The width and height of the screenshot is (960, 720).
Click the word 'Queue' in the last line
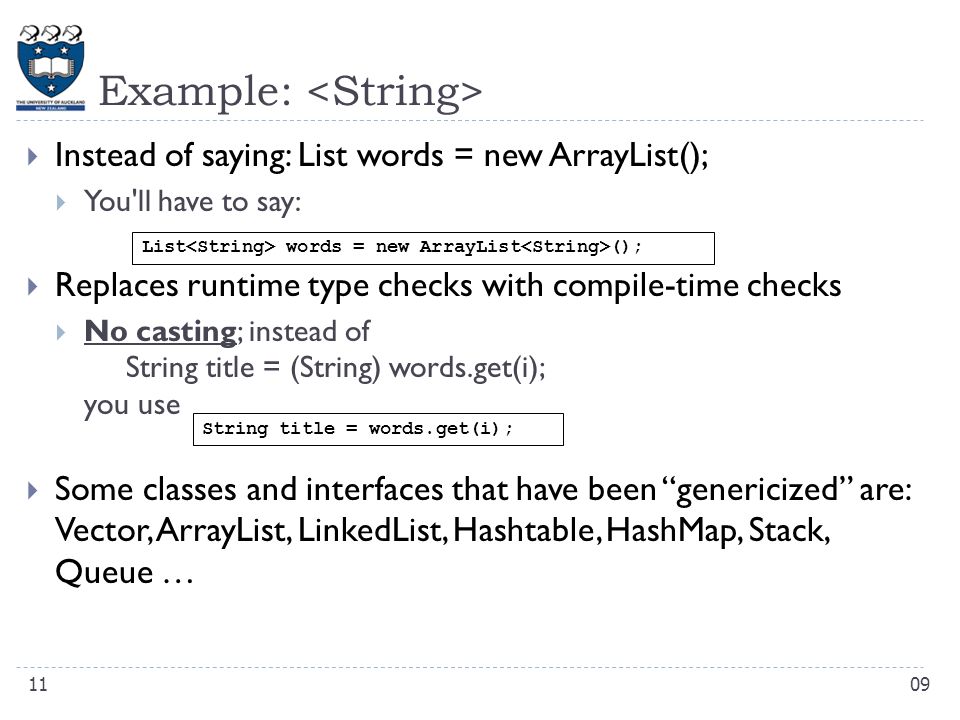tap(104, 572)
